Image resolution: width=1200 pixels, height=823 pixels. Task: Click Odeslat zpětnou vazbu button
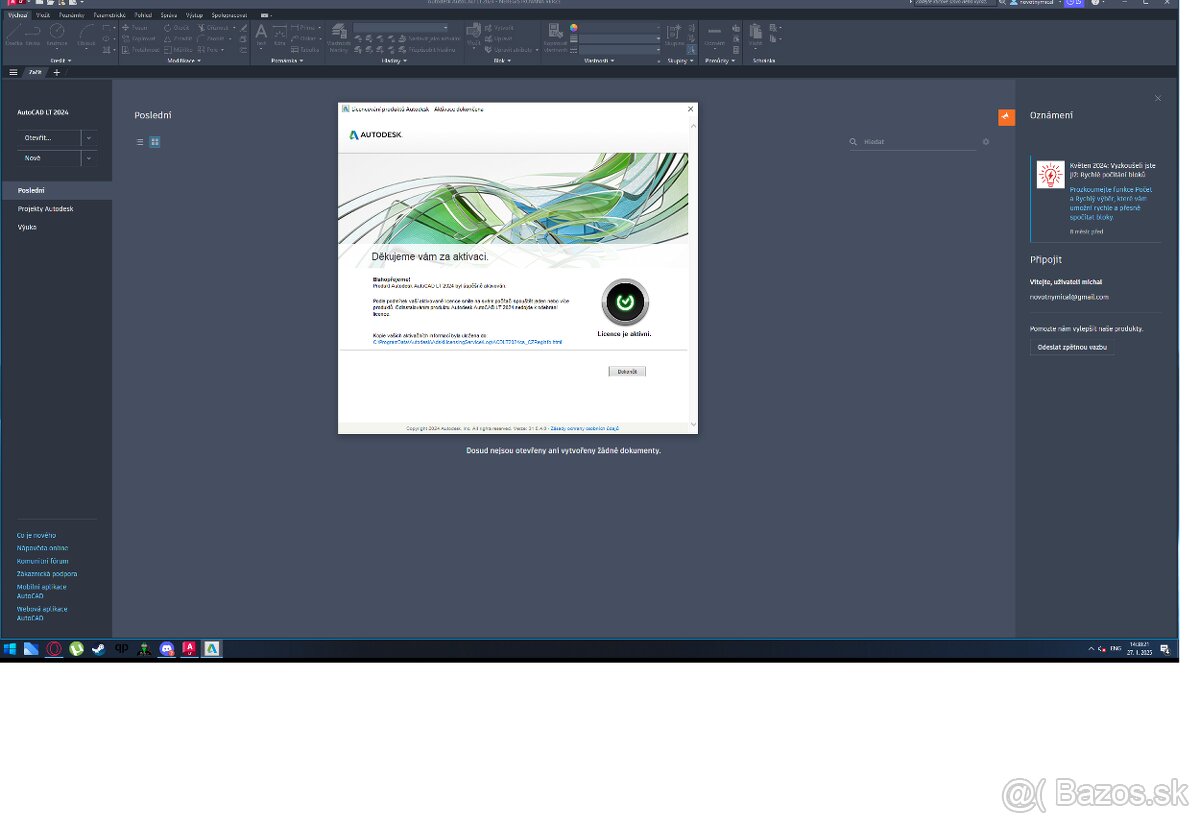pos(1072,347)
